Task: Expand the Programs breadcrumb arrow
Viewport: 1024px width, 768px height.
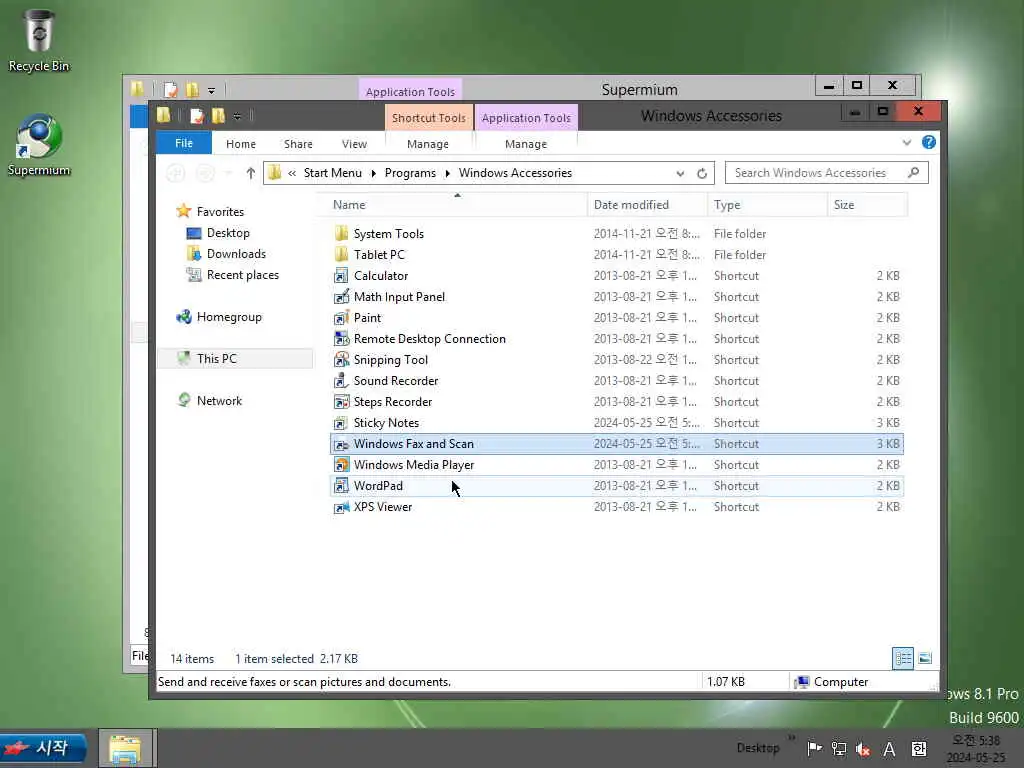Action: 447,173
